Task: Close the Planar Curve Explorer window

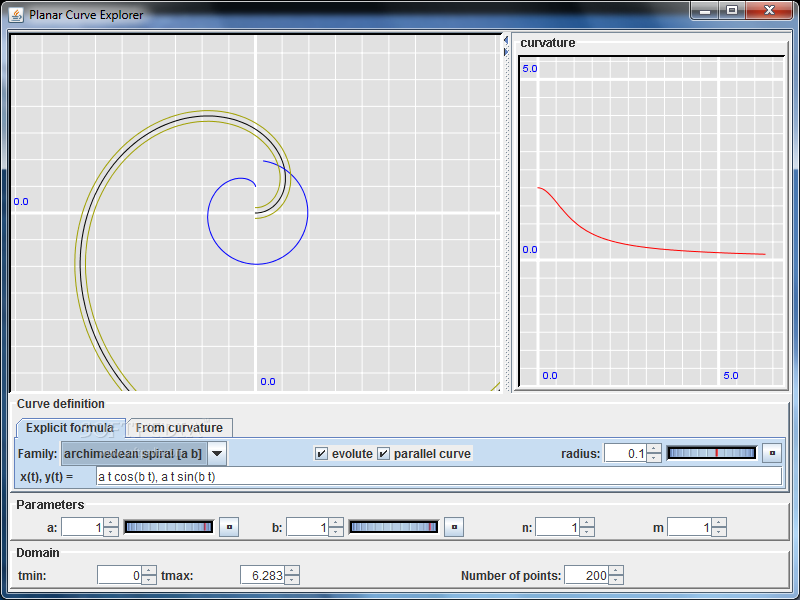Action: [x=770, y=10]
